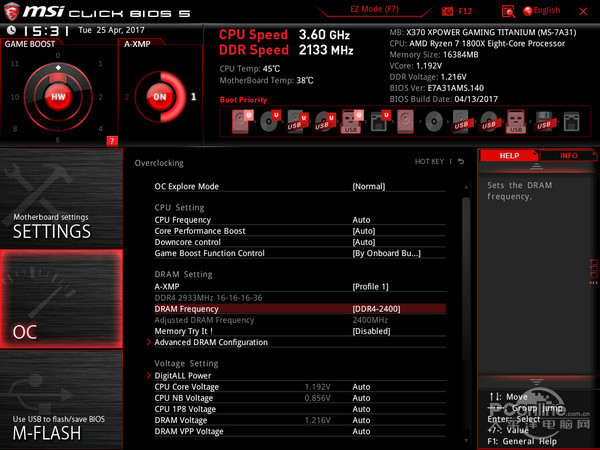
Task: Switch to EZ Mode (F7)
Action: click(x=374, y=9)
